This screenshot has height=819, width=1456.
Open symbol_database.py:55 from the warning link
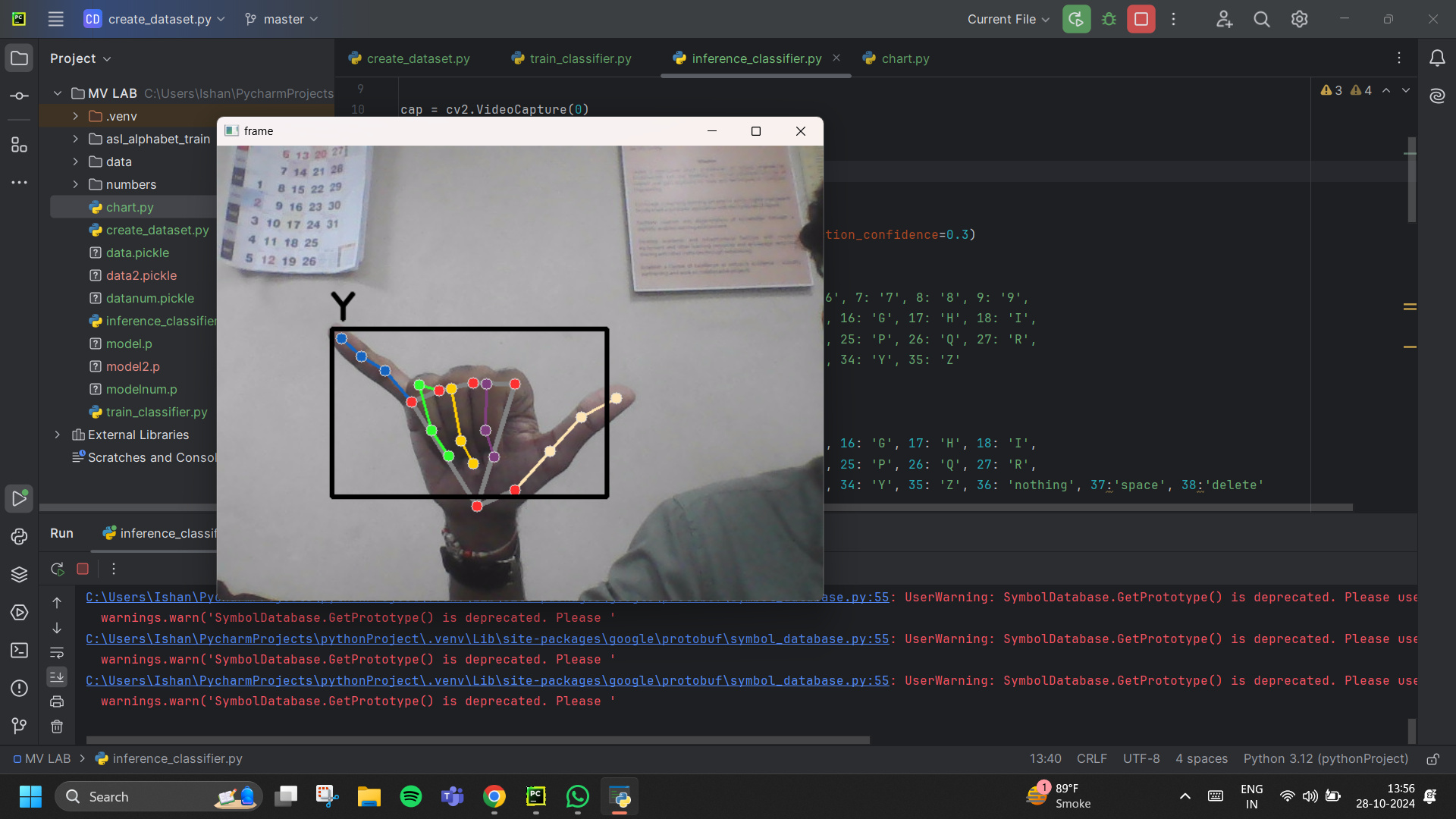[x=485, y=639]
